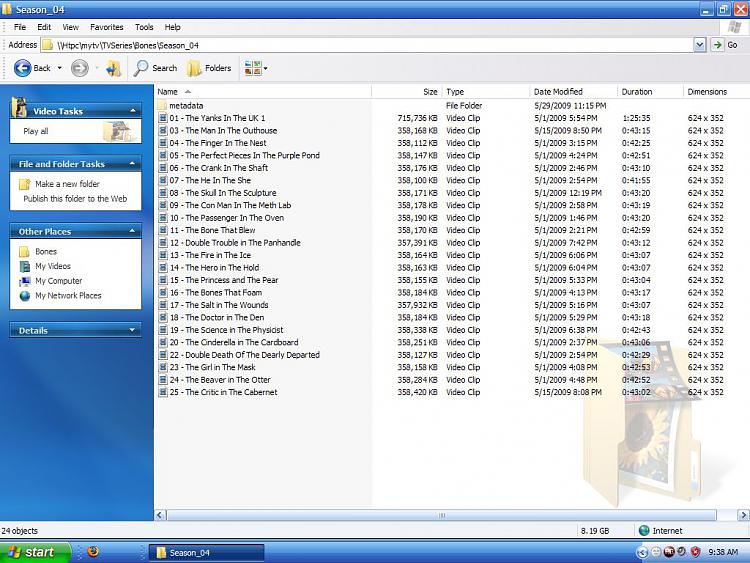Open the Views toolbar icon
The height and width of the screenshot is (563, 750).
click(253, 68)
